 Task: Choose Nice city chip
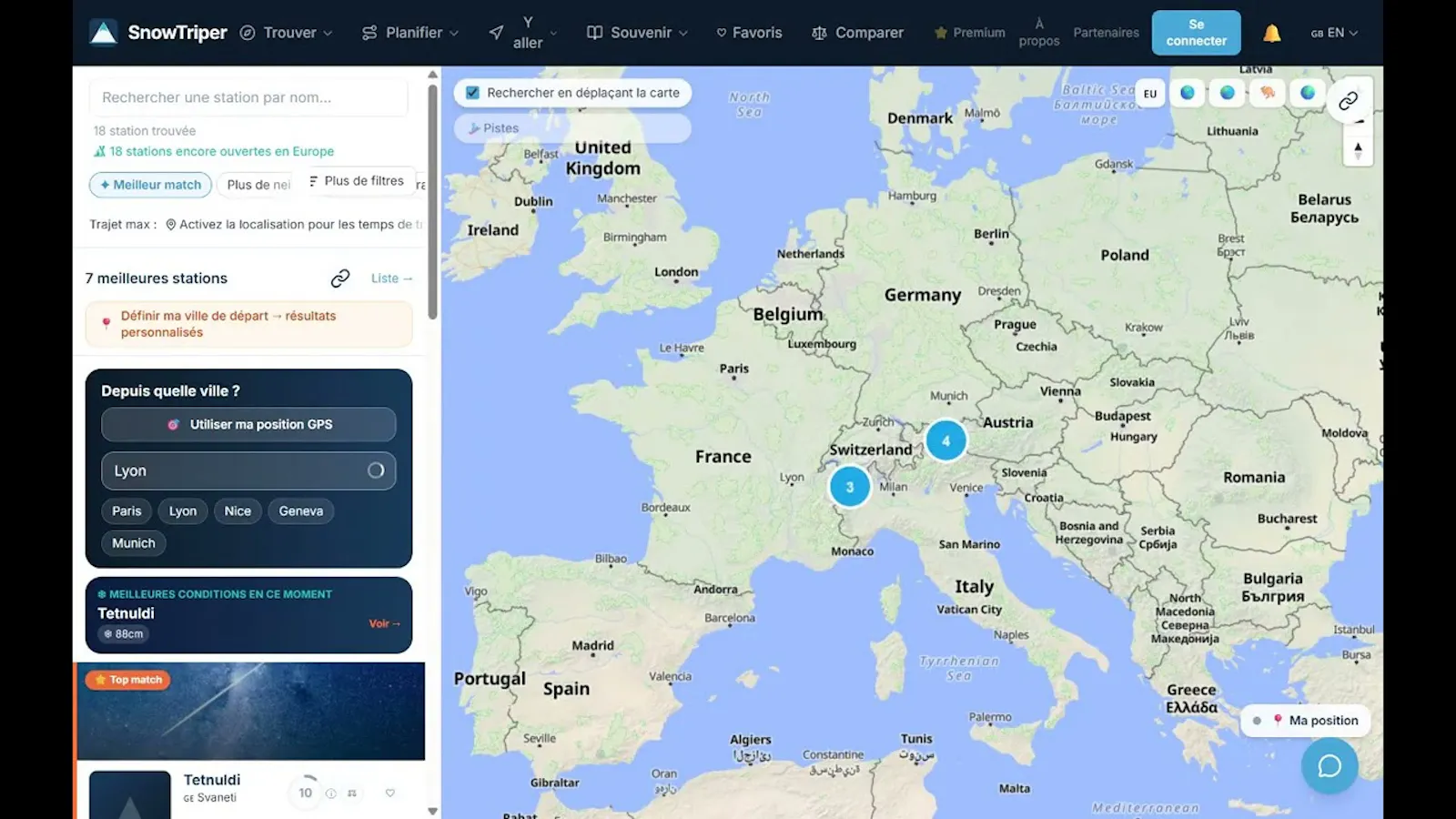pyautogui.click(x=238, y=511)
